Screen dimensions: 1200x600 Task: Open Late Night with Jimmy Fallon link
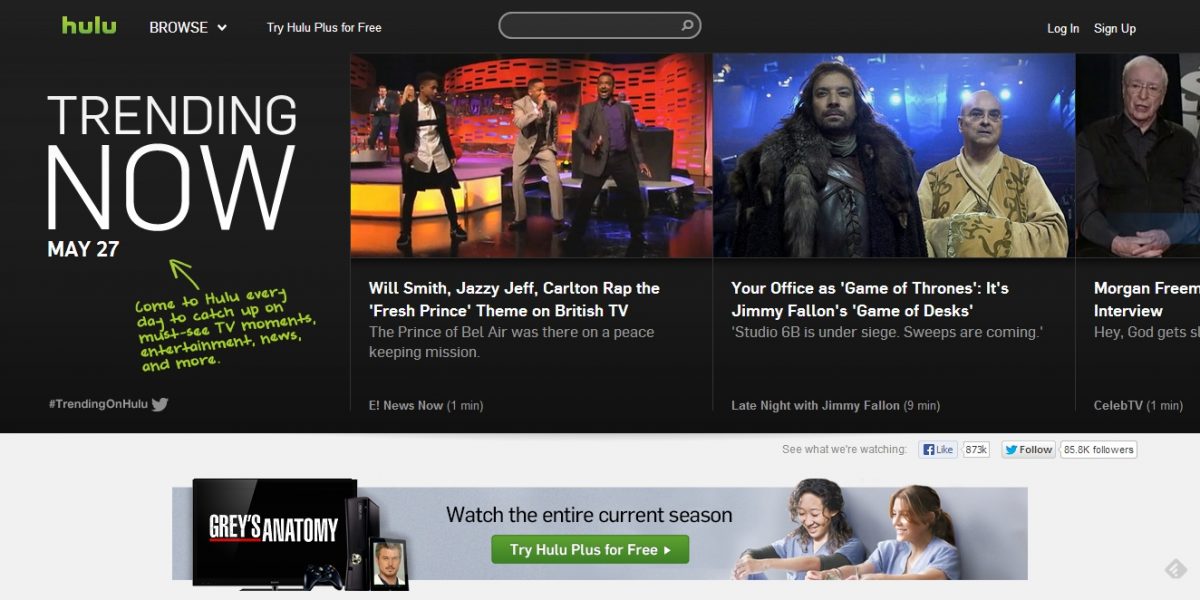[x=815, y=405]
